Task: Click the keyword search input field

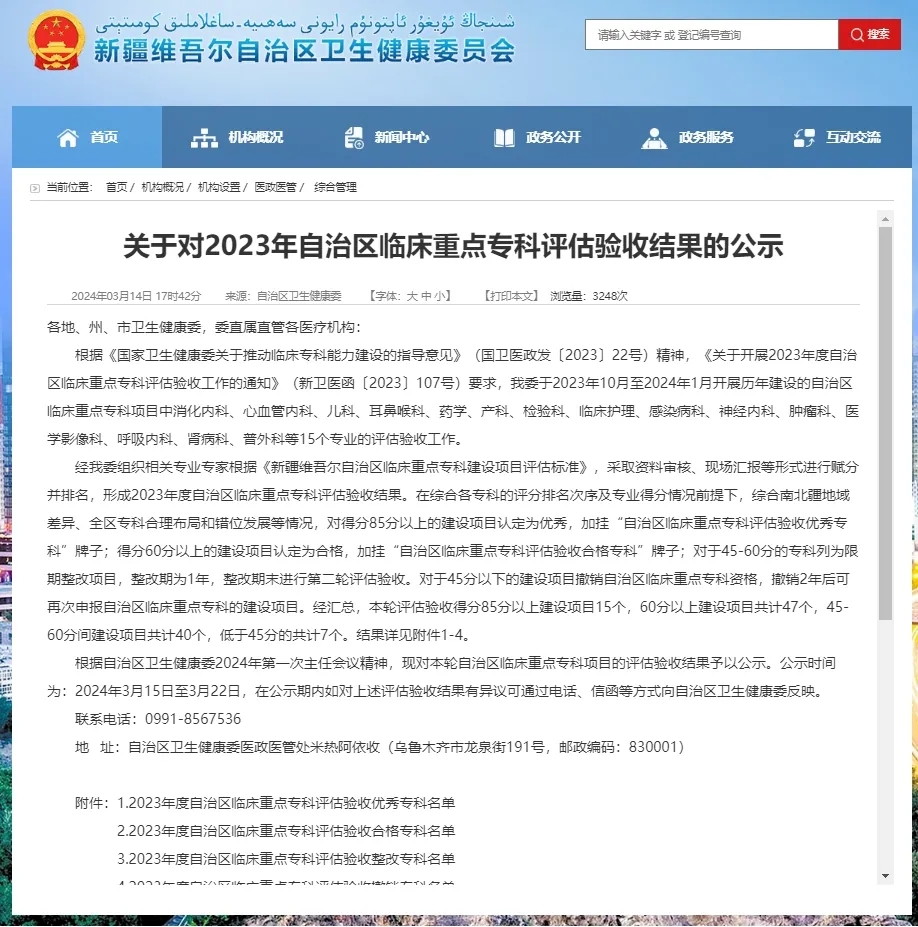Action: (x=711, y=35)
